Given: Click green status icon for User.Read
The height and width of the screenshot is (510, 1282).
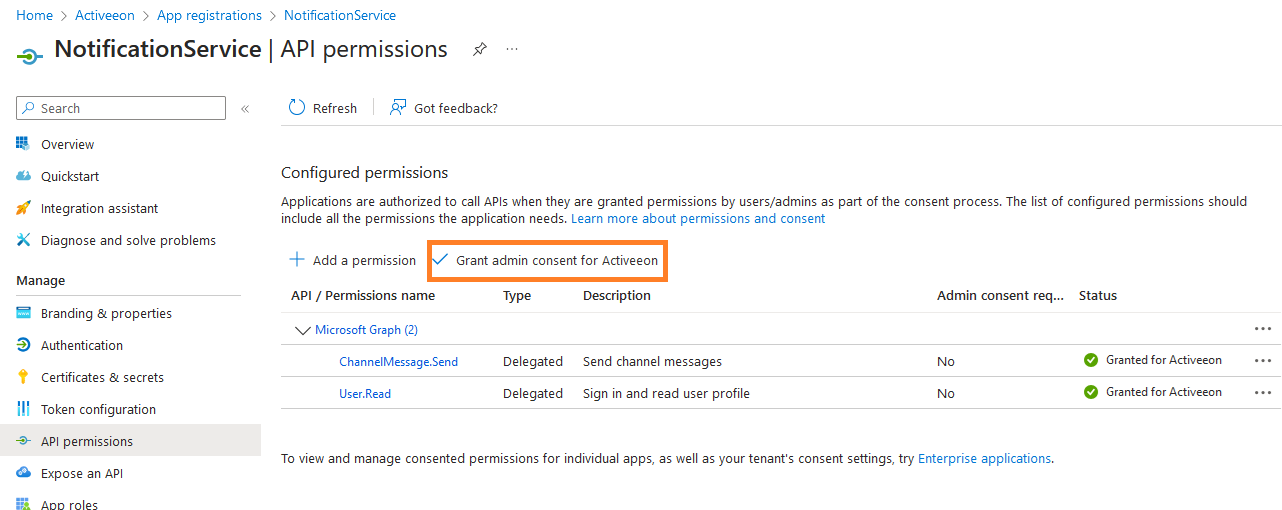Looking at the screenshot, I should point(1091,392).
